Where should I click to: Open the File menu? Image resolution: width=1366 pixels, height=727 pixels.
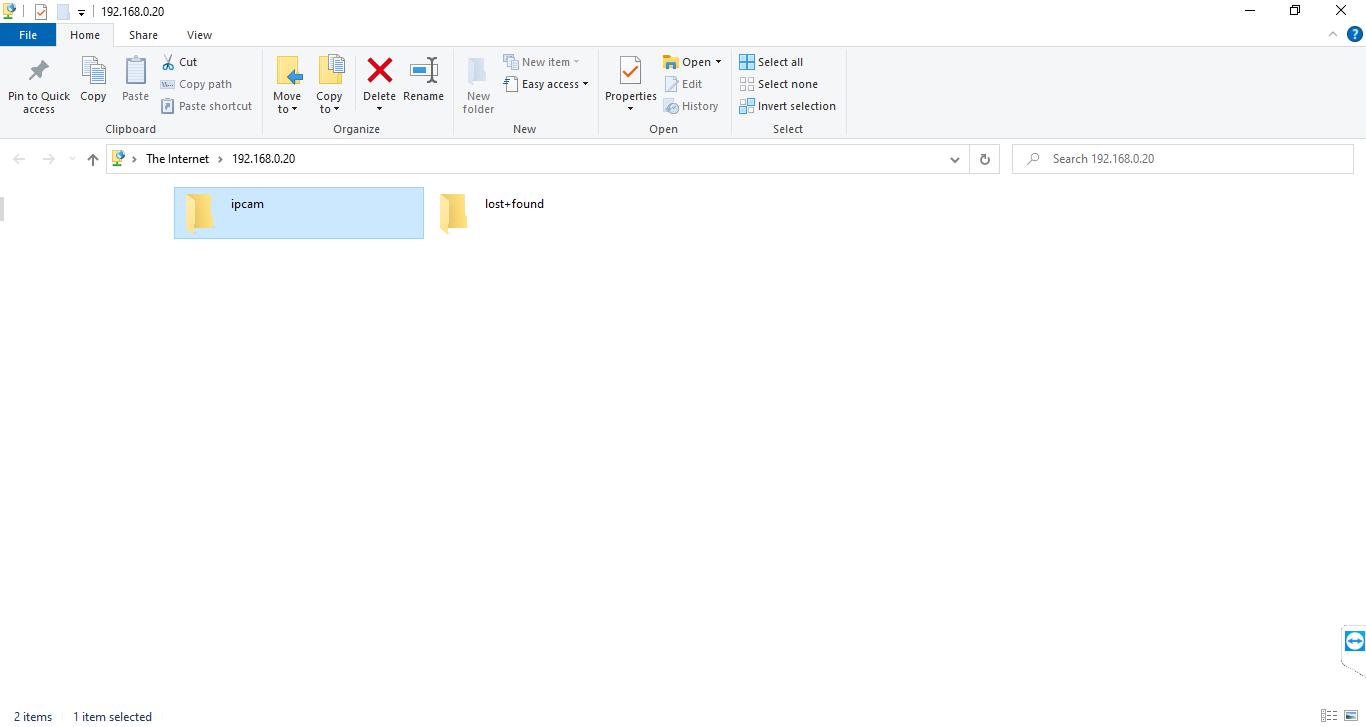28,34
